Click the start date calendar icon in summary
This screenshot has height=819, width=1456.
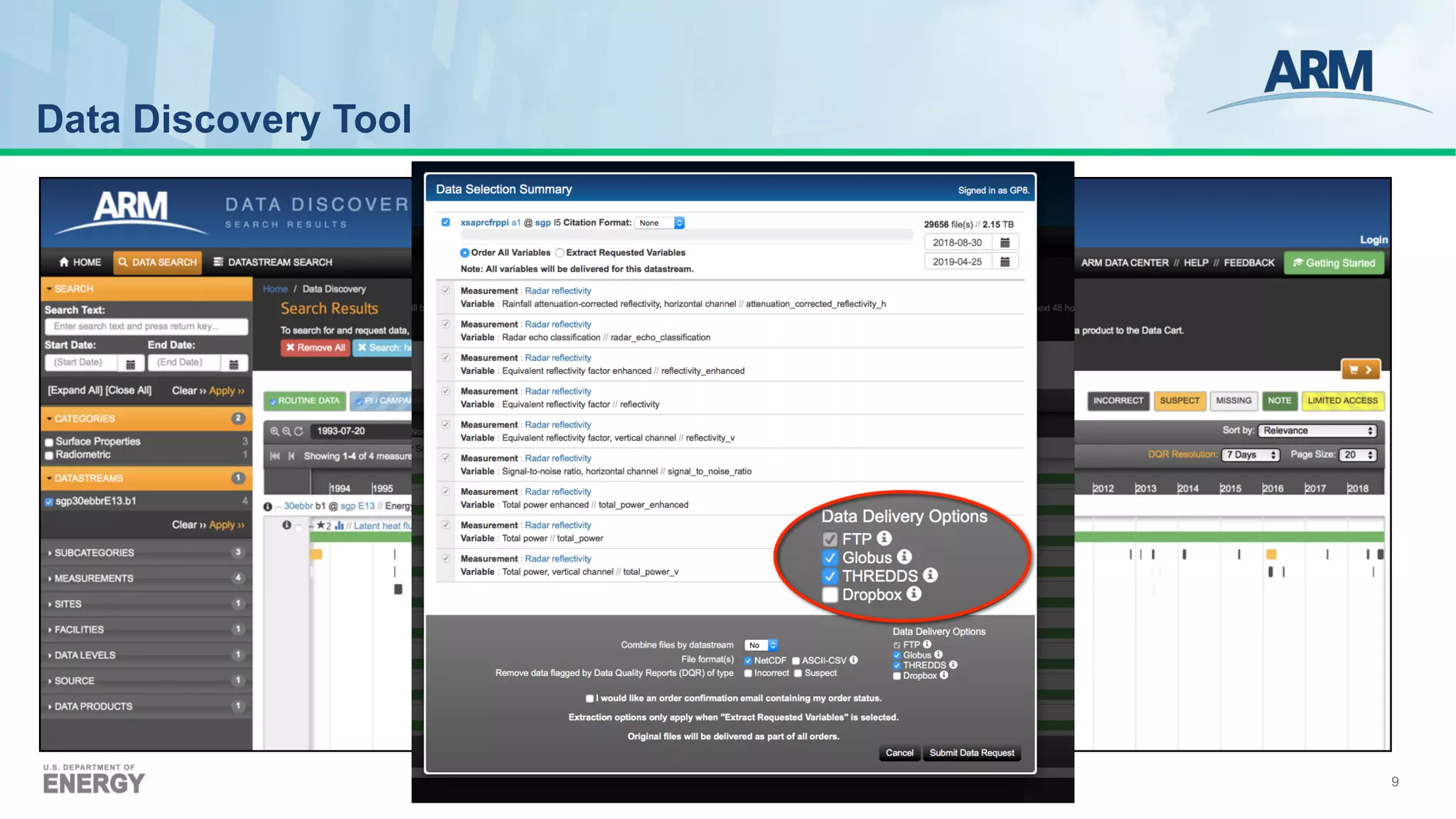tap(1005, 243)
